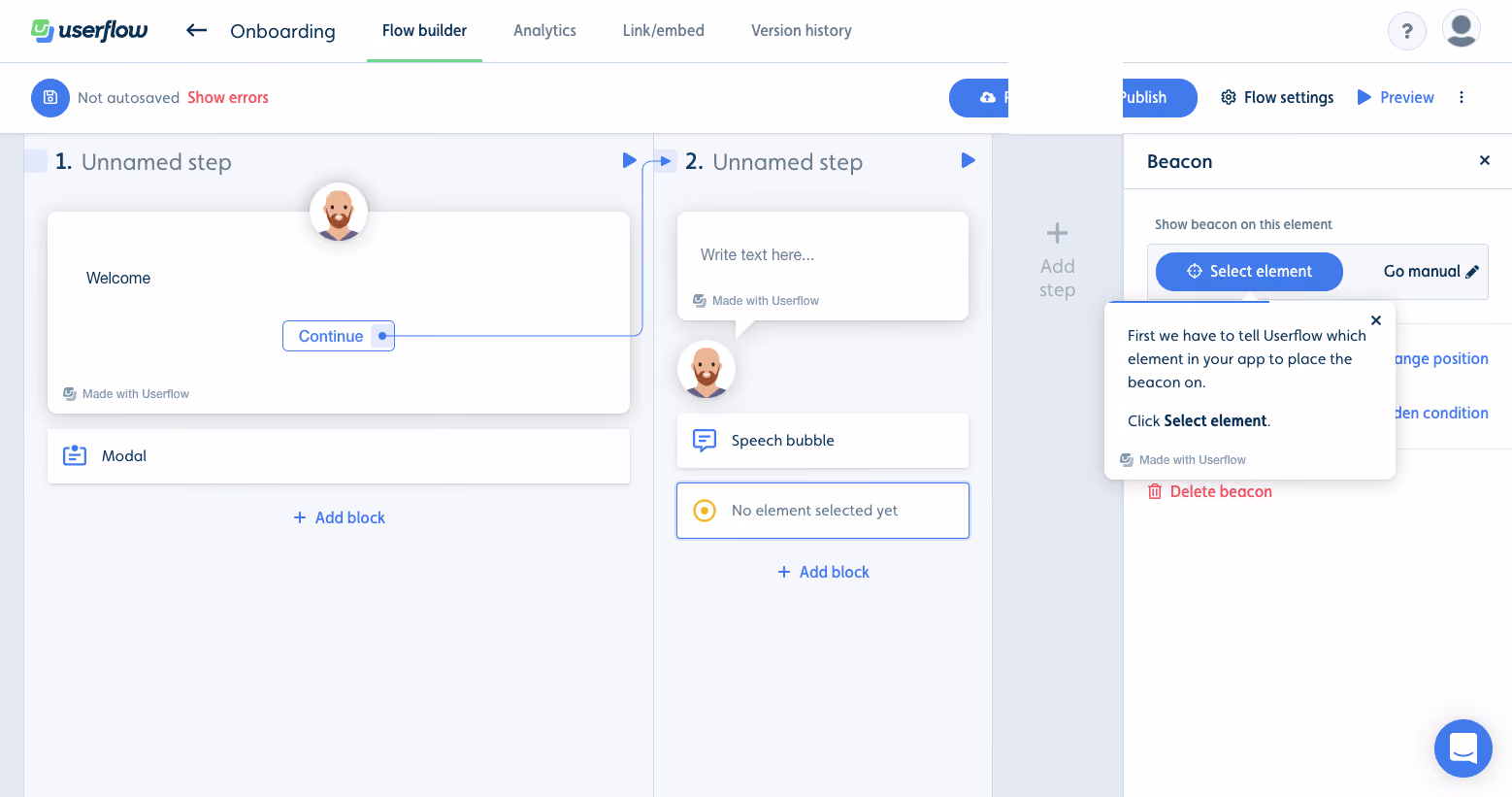Viewport: 1512px width, 797px height.
Task: Select the Modal block row
Action: (339, 456)
